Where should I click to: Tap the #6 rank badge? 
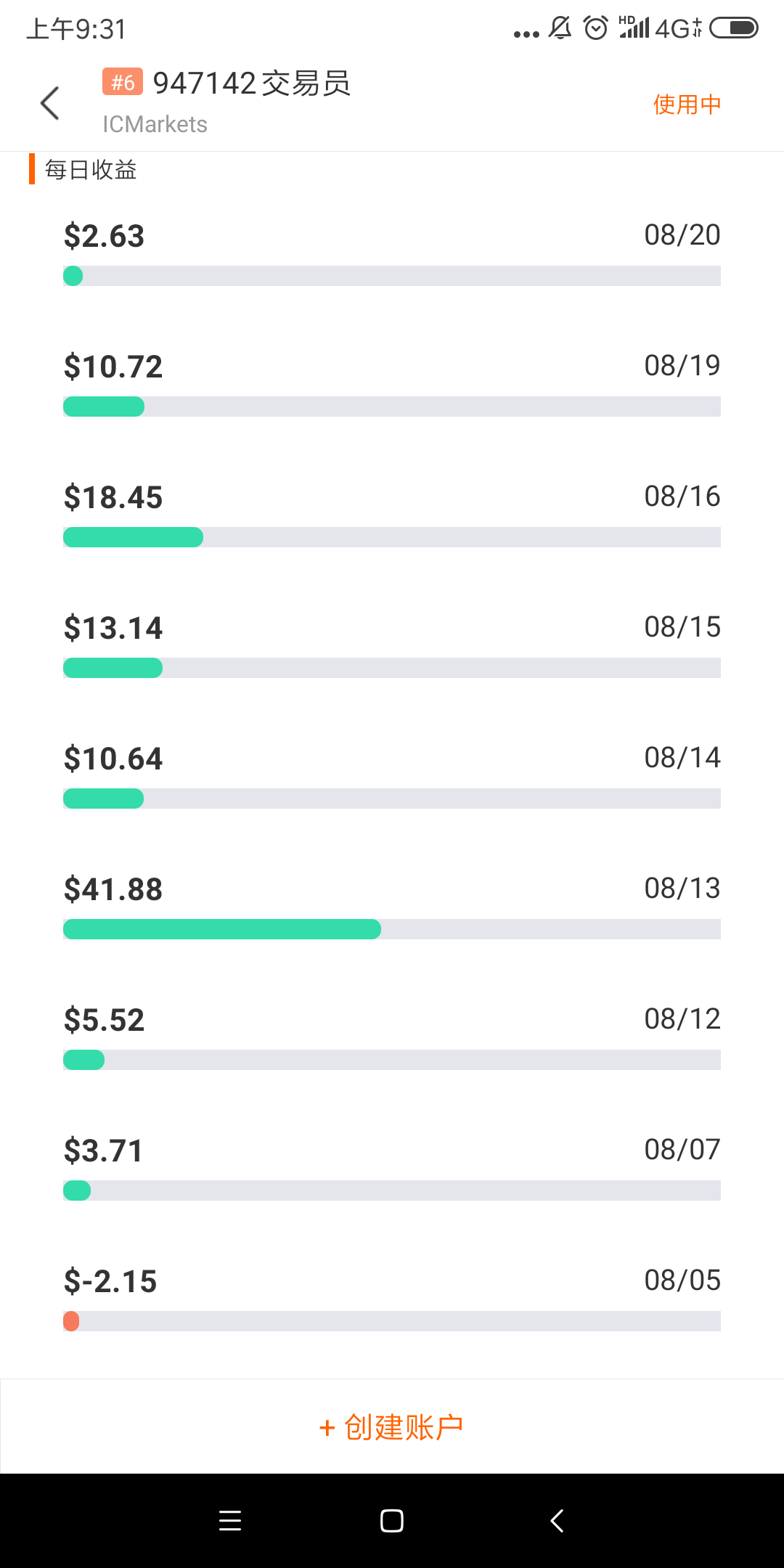tap(123, 82)
